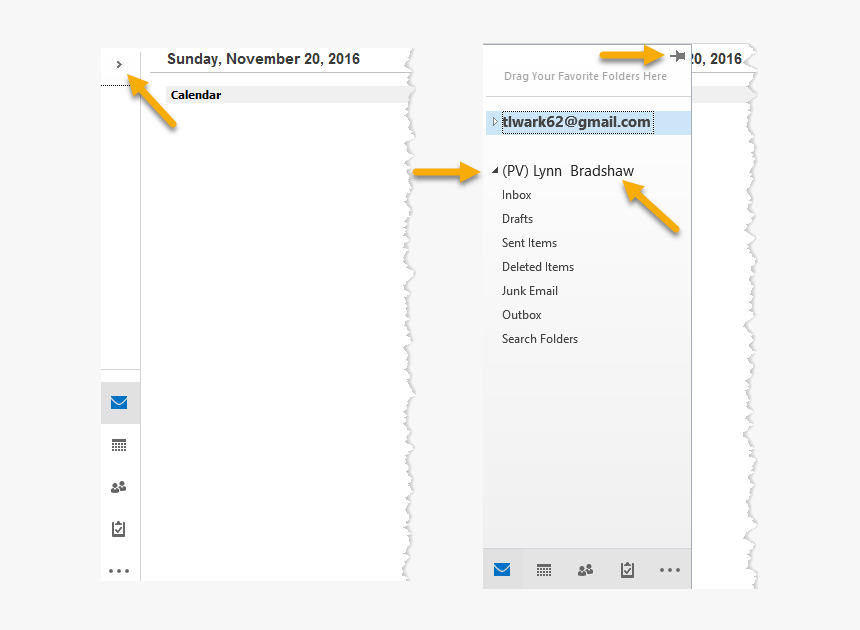
Task: Click the three-dot overflow in the expanded pane's bottom bar
Action: [670, 570]
